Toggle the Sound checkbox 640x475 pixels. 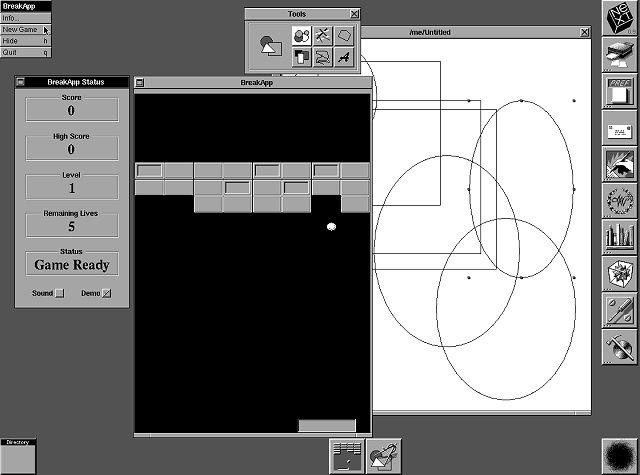pos(60,293)
